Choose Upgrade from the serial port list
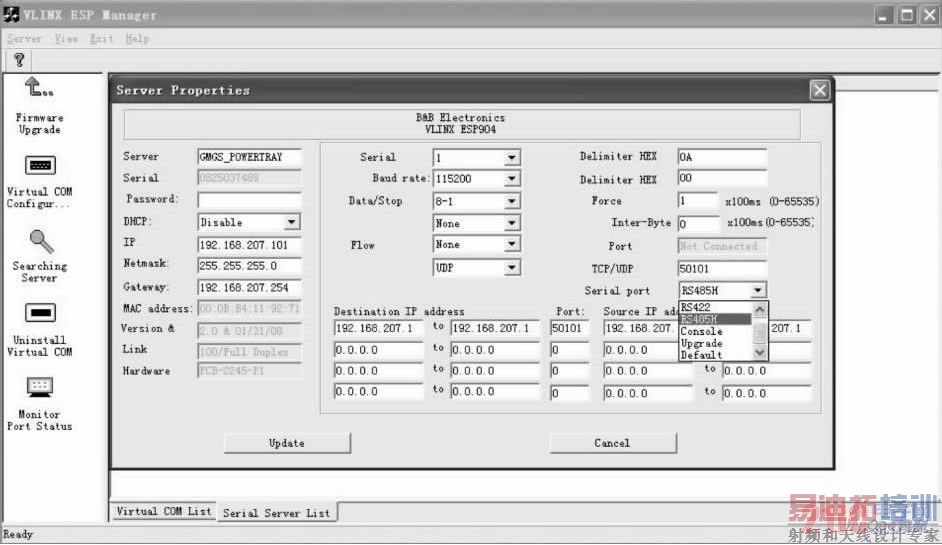This screenshot has height=545, width=942. 715,343
